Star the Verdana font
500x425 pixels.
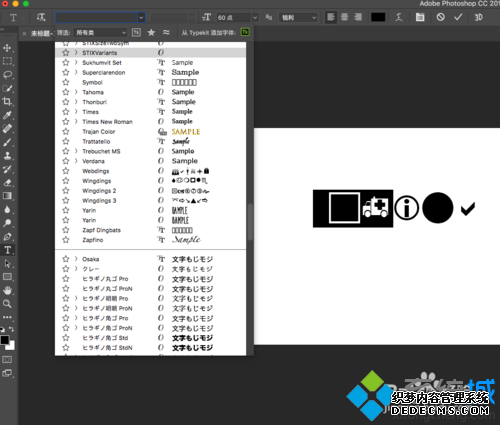coord(66,161)
